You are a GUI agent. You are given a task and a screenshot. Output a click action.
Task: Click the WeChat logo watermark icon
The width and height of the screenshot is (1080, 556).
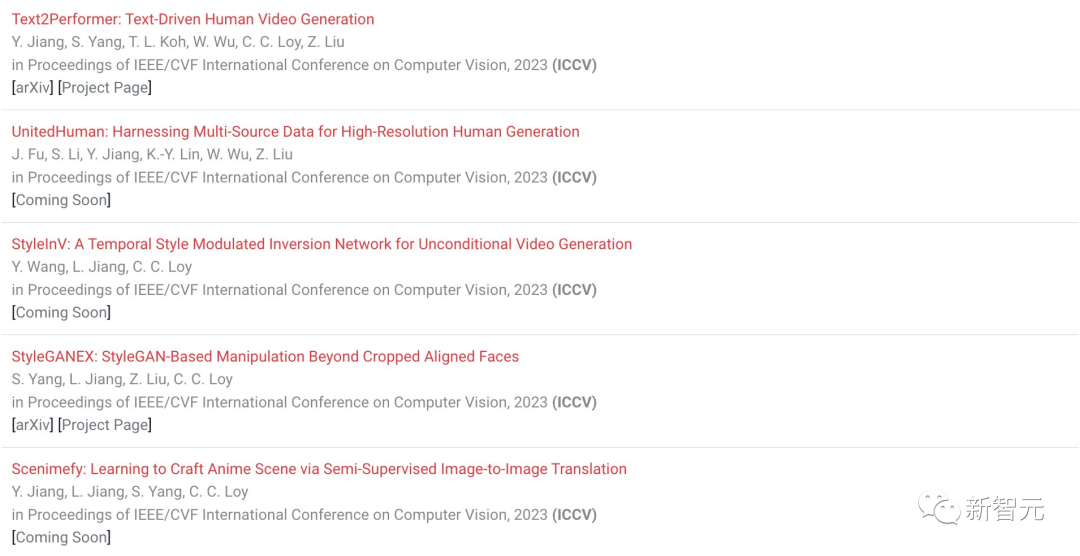tap(938, 508)
